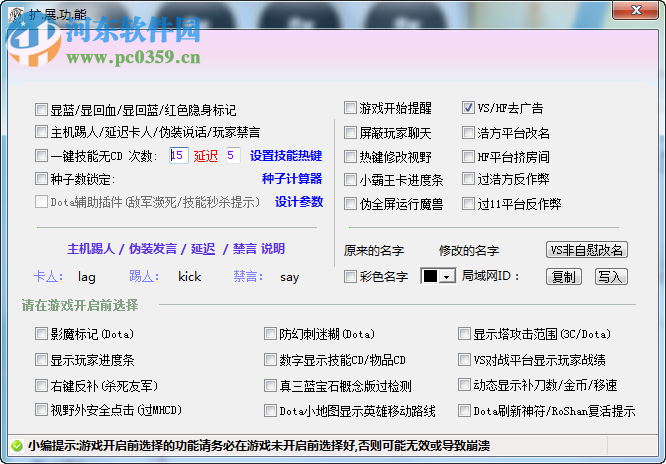Image resolution: width=666 pixels, height=464 pixels.
Task: Toggle 过浩方反作弊 checkbox
Action: pyautogui.click(x=468, y=179)
